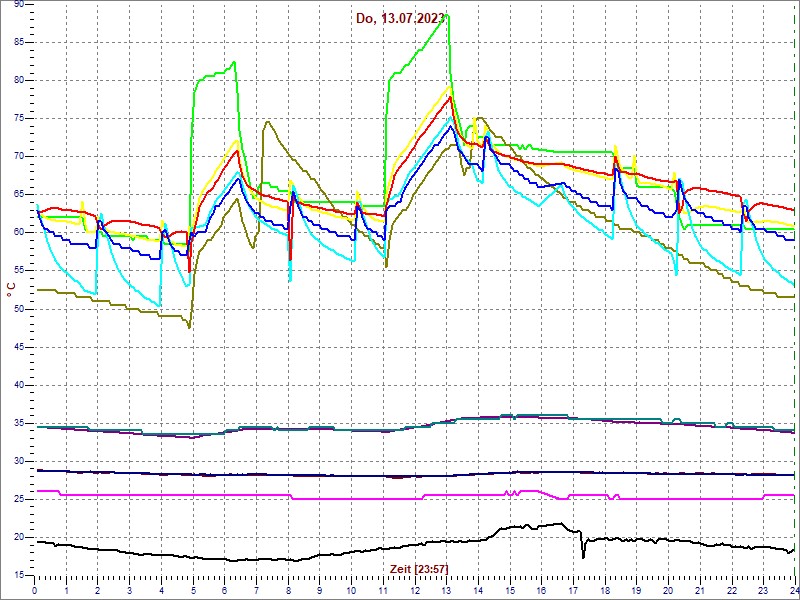This screenshot has width=800, height=600.
Task: Select the 50 tick label on temperature axis
Action: tap(18, 309)
